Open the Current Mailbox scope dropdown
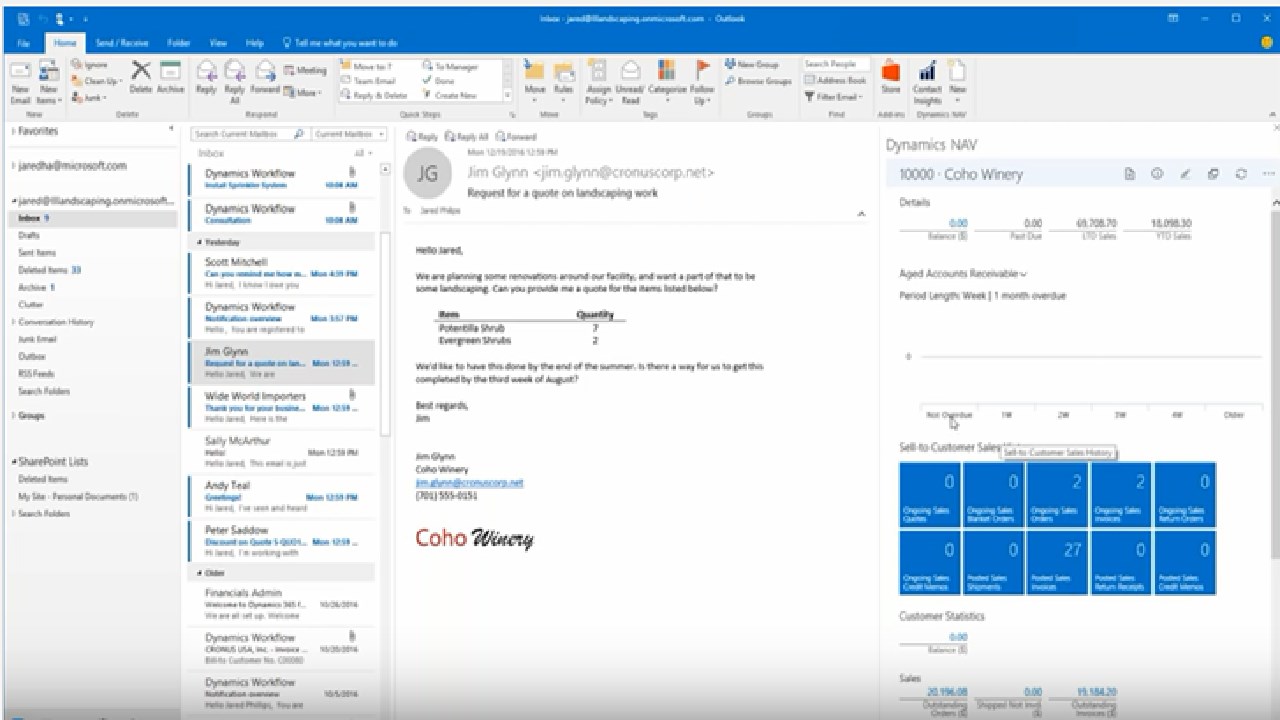1280x720 pixels. tap(349, 134)
